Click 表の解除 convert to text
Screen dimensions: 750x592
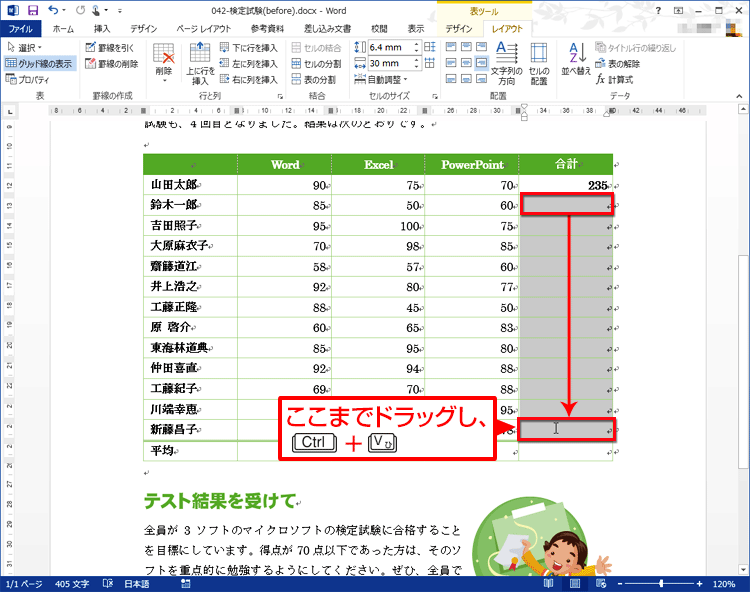[618, 64]
